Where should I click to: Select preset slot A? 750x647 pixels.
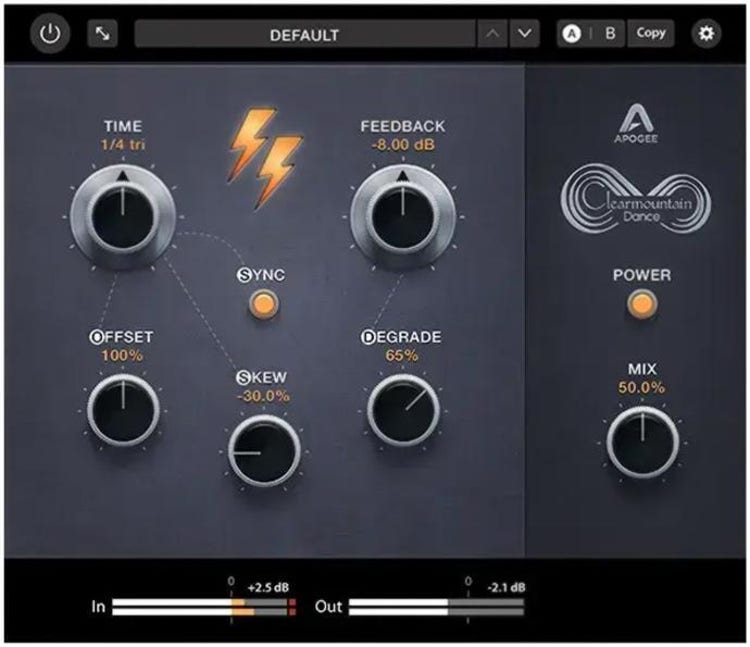(x=574, y=34)
